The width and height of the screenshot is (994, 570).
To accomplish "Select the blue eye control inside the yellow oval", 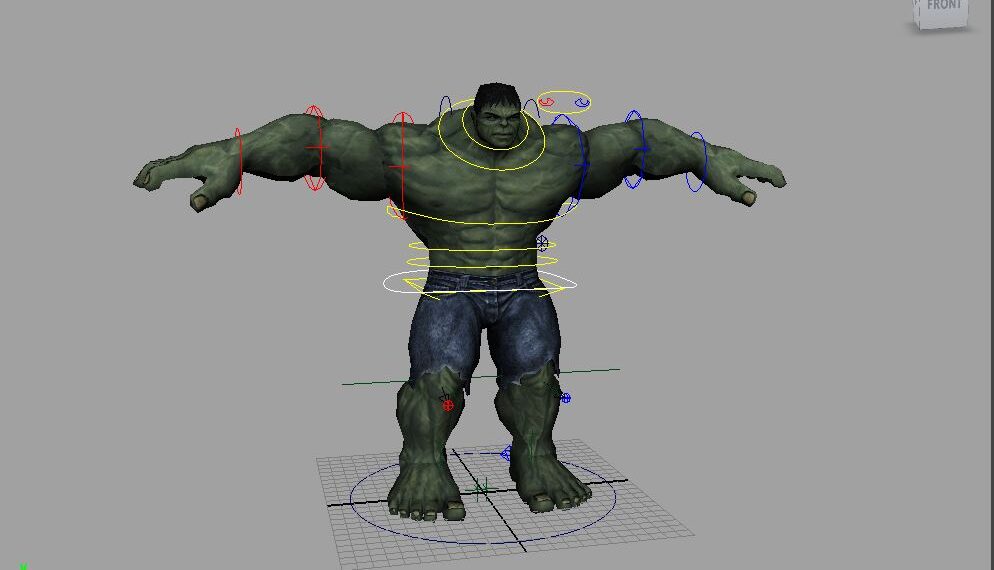I will pyautogui.click(x=582, y=102).
